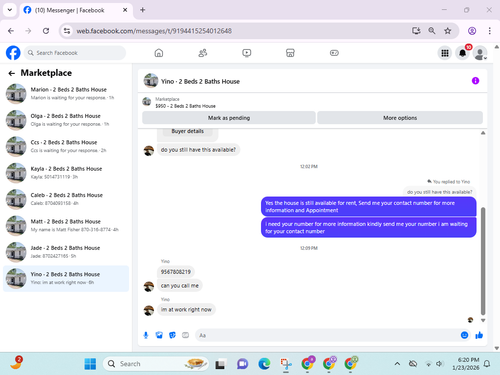The image size is (500, 375).
Task: Open Olga's 2 Beds 2 Baths conversation
Action: [66, 120]
